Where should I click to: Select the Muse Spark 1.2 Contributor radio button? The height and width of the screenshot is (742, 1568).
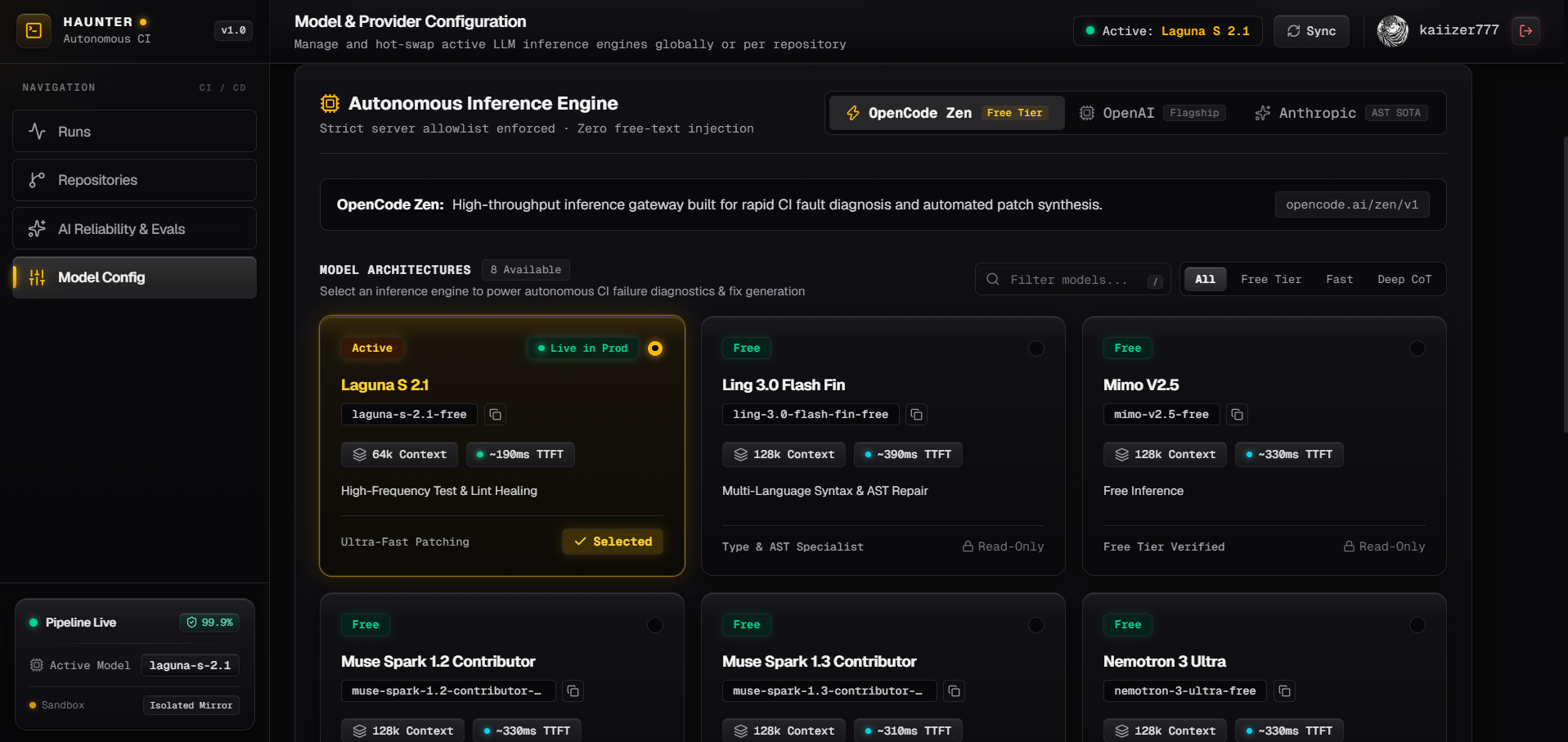point(655,625)
